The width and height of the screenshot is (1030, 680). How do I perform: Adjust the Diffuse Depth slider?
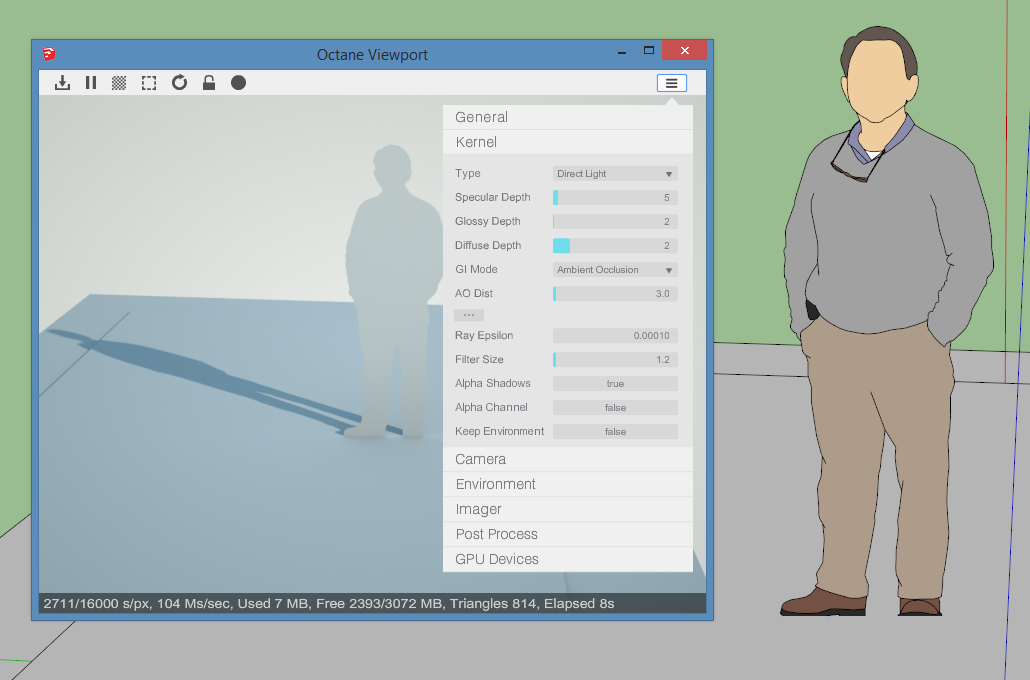tap(615, 246)
